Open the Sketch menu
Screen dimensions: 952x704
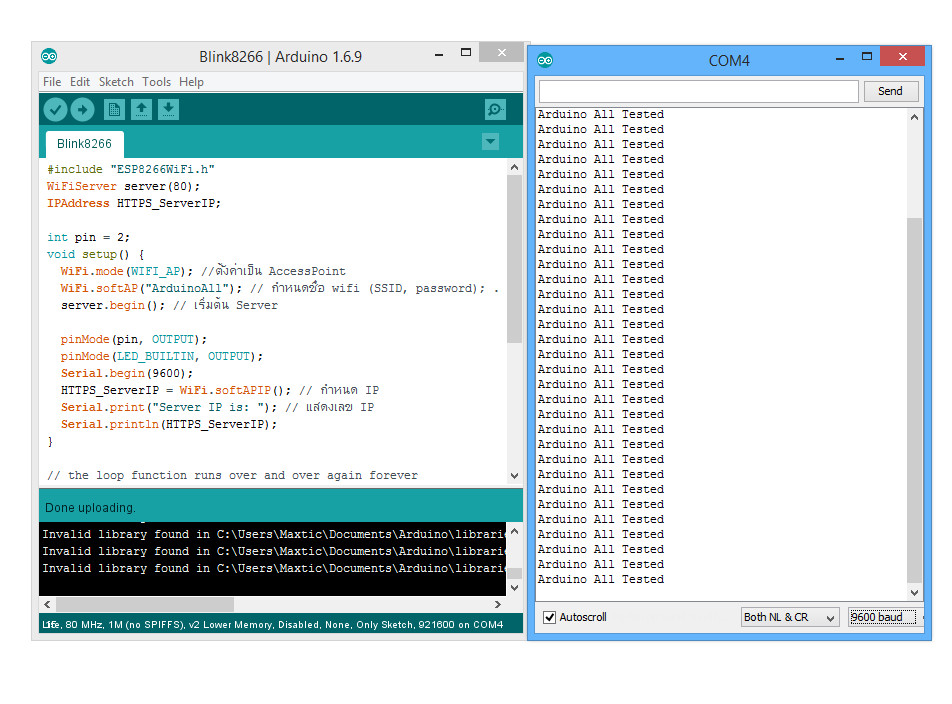coord(116,82)
